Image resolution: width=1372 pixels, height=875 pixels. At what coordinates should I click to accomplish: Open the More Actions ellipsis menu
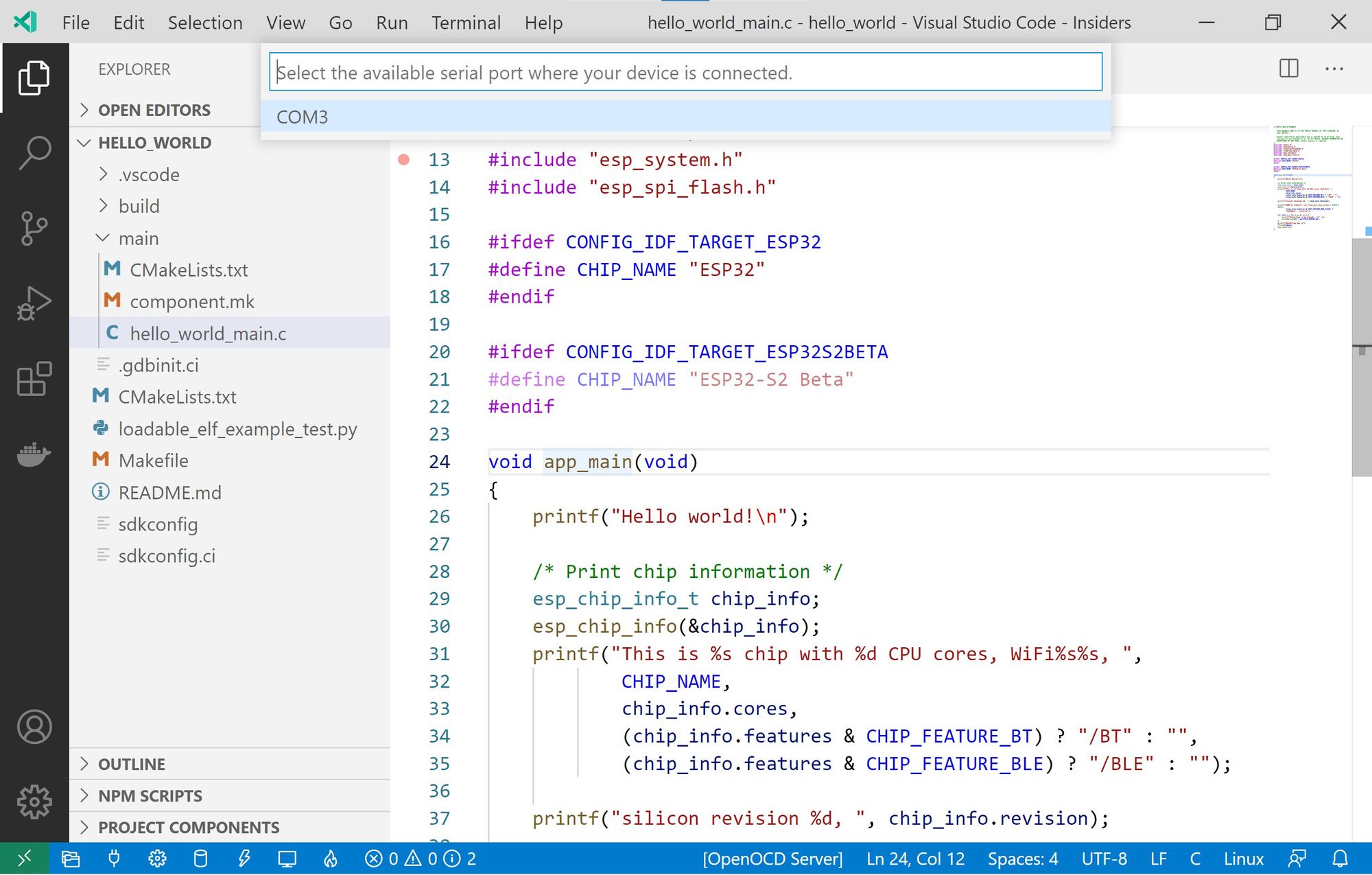click(x=1334, y=69)
